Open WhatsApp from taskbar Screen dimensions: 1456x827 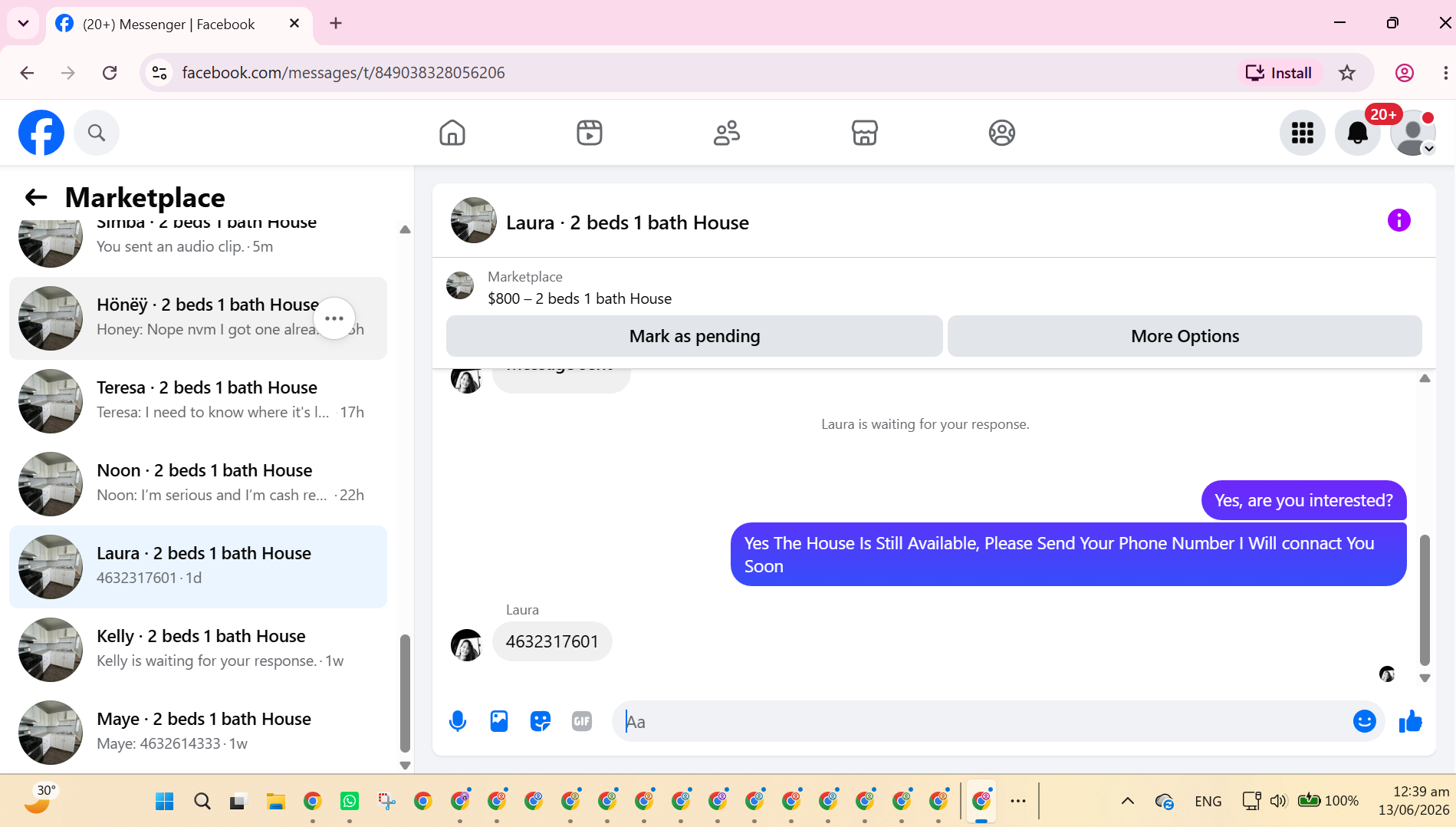(350, 801)
